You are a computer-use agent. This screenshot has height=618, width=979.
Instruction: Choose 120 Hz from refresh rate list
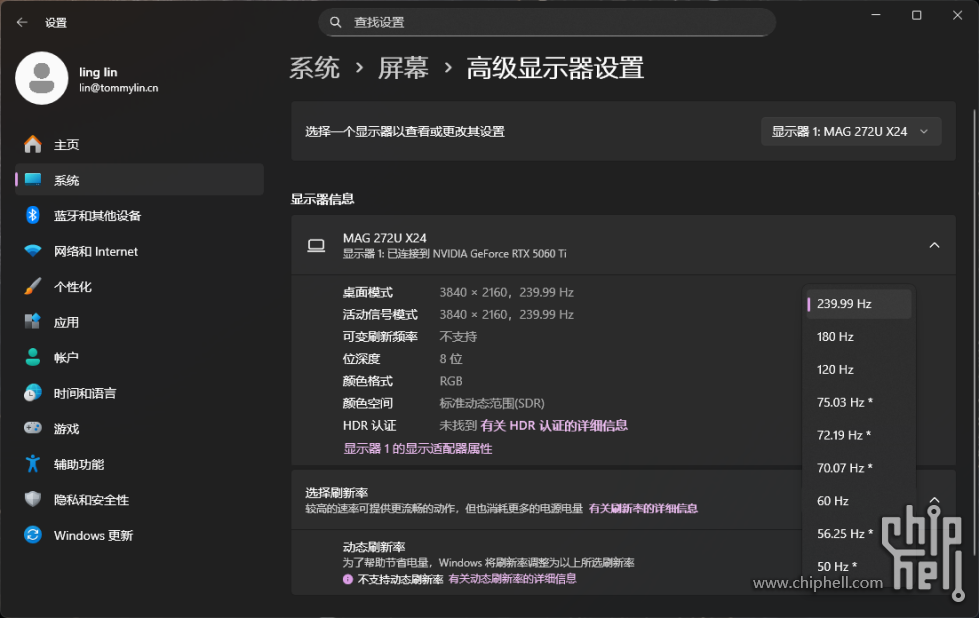(x=835, y=370)
